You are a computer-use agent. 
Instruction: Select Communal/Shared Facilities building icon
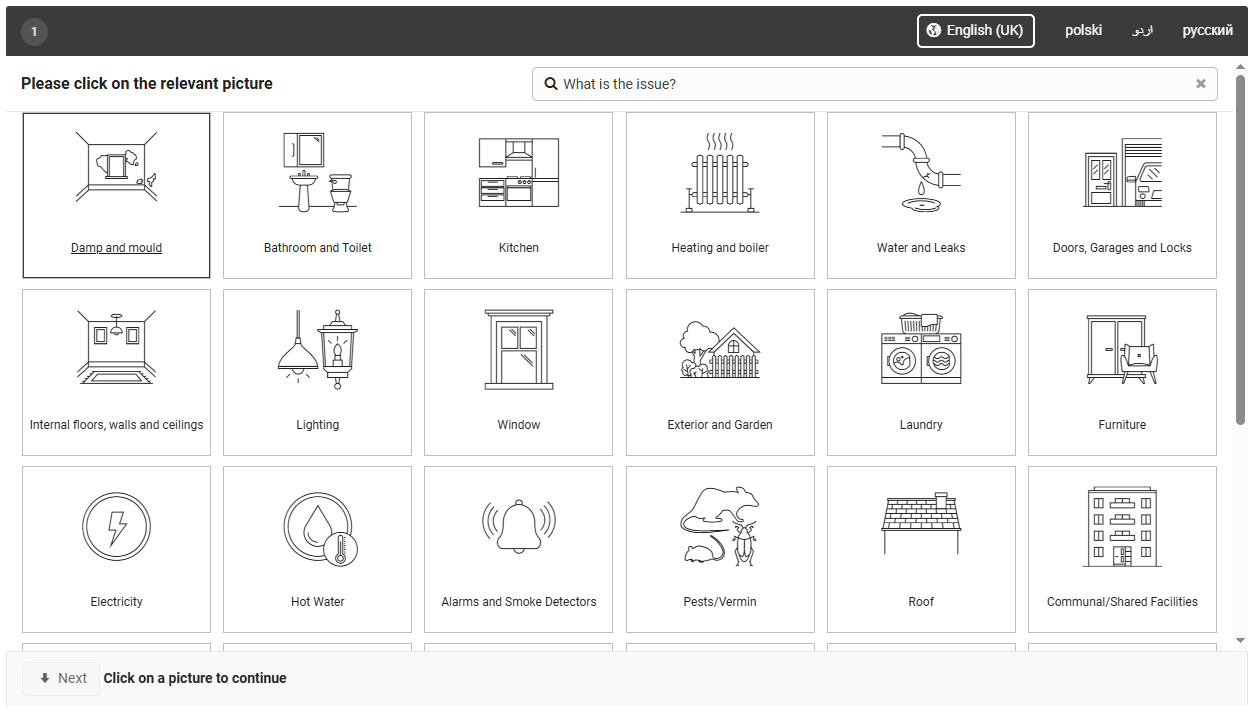(1122, 526)
